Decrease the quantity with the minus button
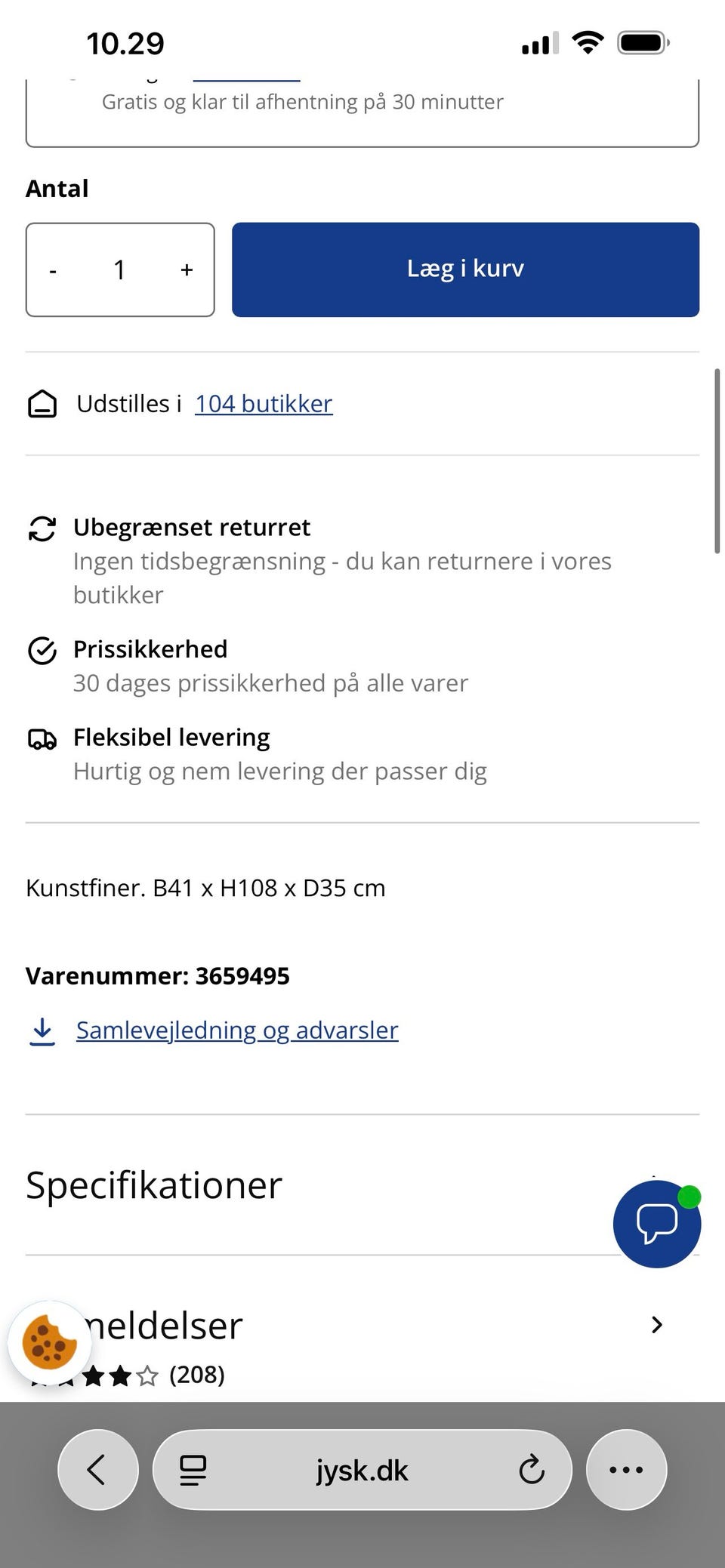This screenshot has width=725, height=1568. [x=53, y=270]
